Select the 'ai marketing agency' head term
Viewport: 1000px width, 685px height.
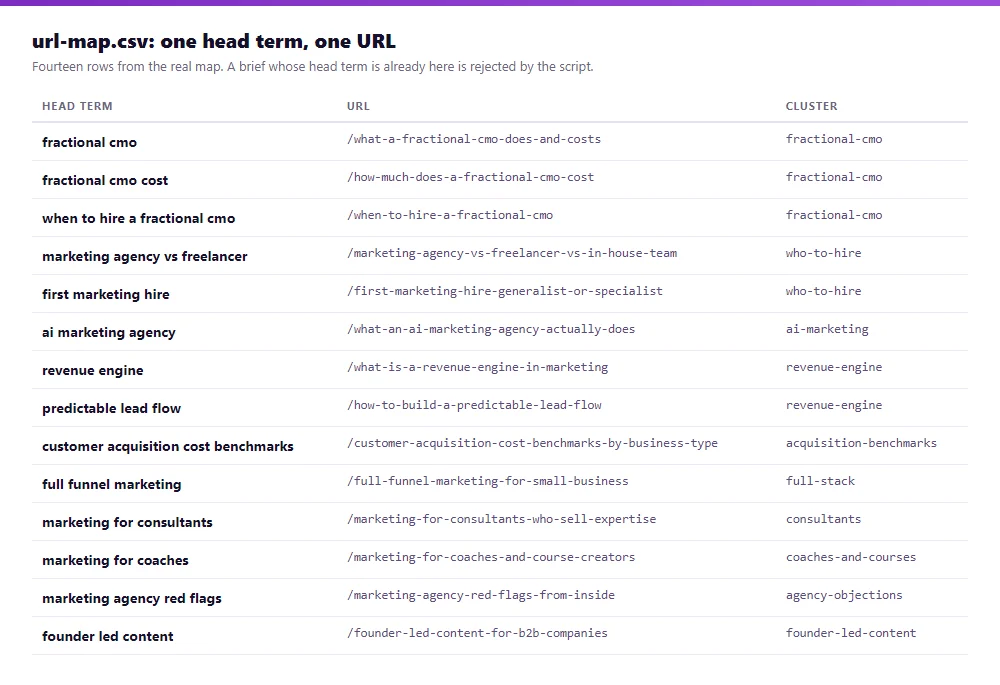pos(108,332)
